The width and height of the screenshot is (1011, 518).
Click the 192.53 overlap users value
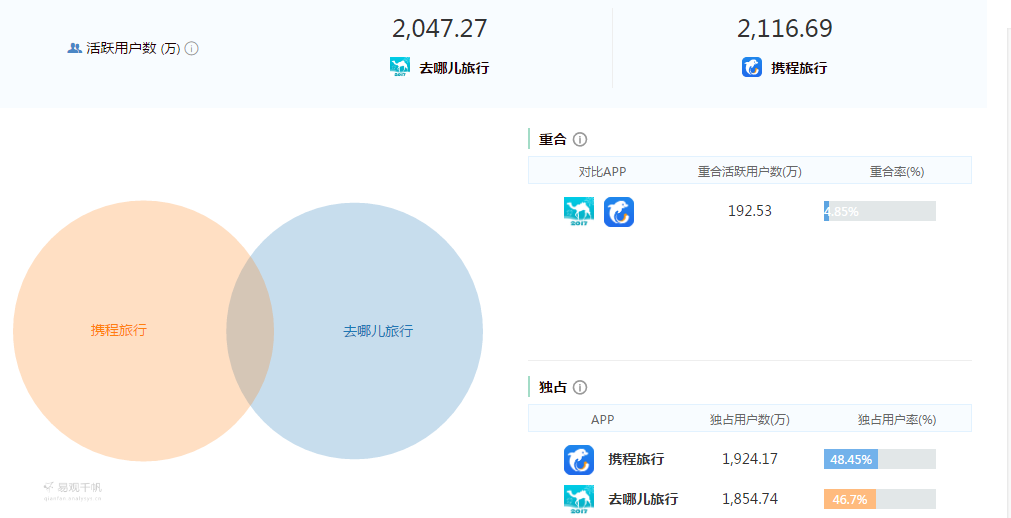(750, 211)
